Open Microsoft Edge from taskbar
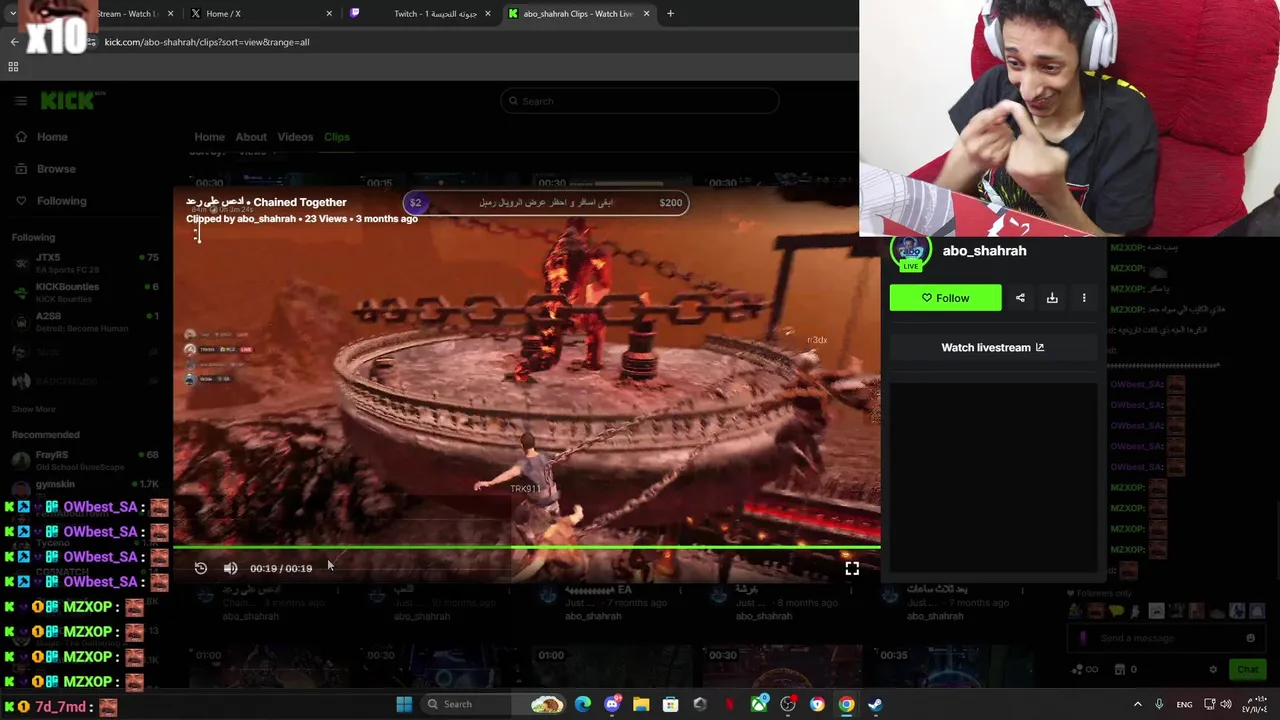1280x720 pixels. 583,704
